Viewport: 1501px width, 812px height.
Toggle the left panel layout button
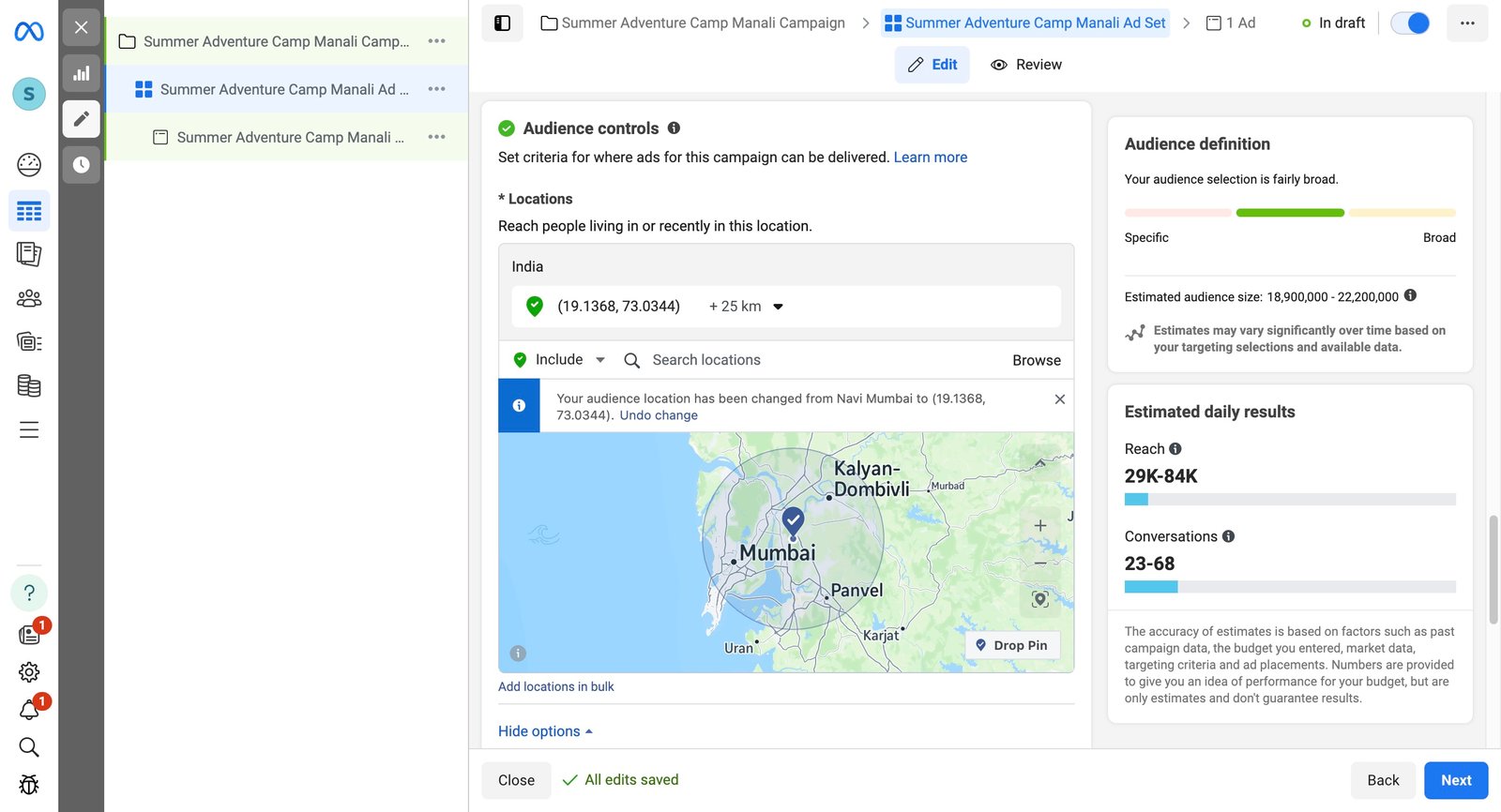pos(502,23)
